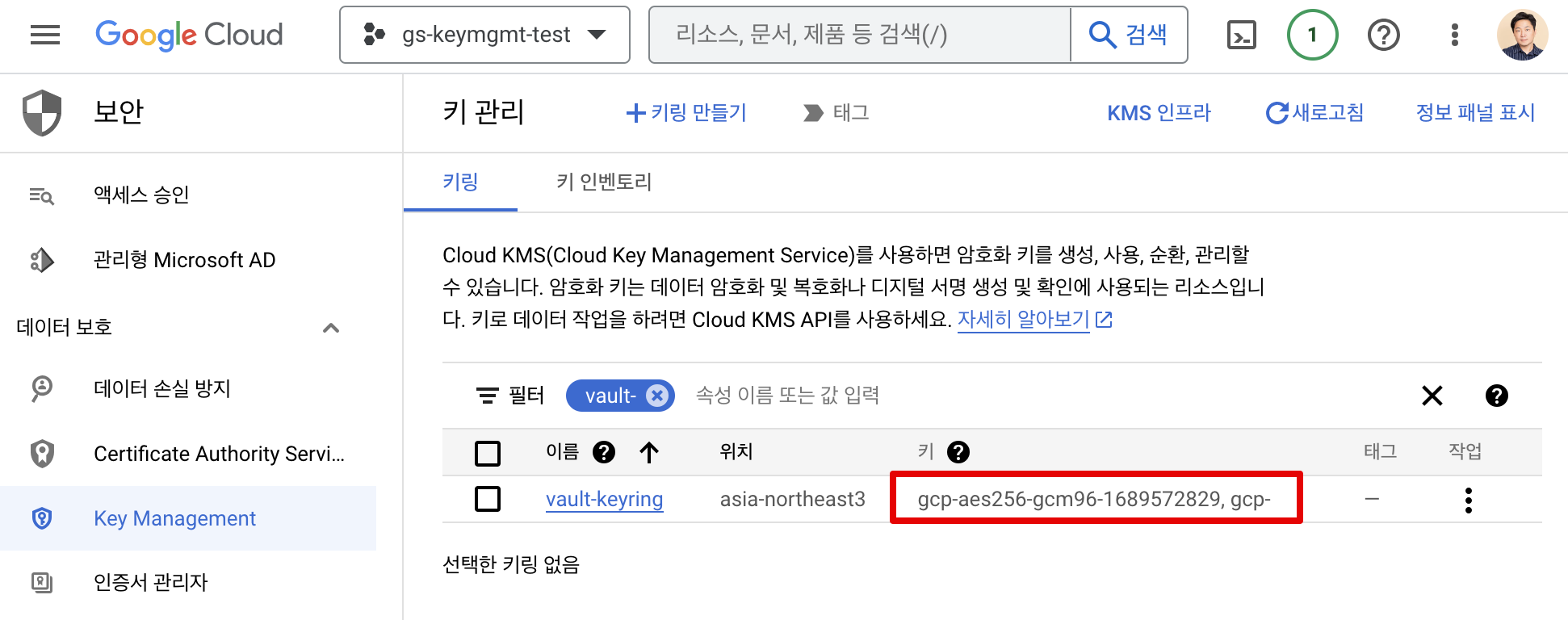Screen dimensions: 1568x620
Task: Click the Microsoft AD diamond icon
Action: 42,260
